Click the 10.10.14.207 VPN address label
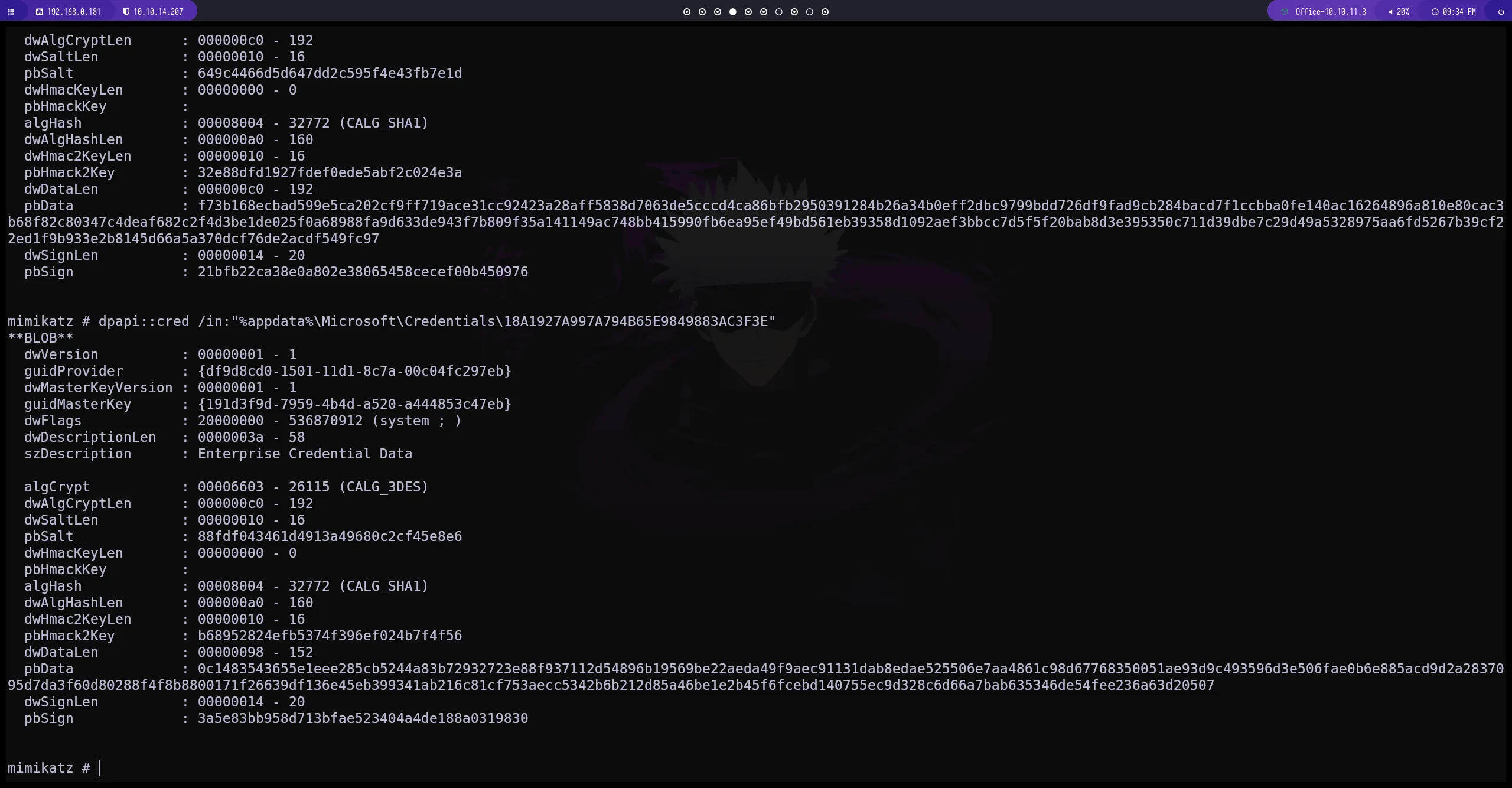 (158, 12)
